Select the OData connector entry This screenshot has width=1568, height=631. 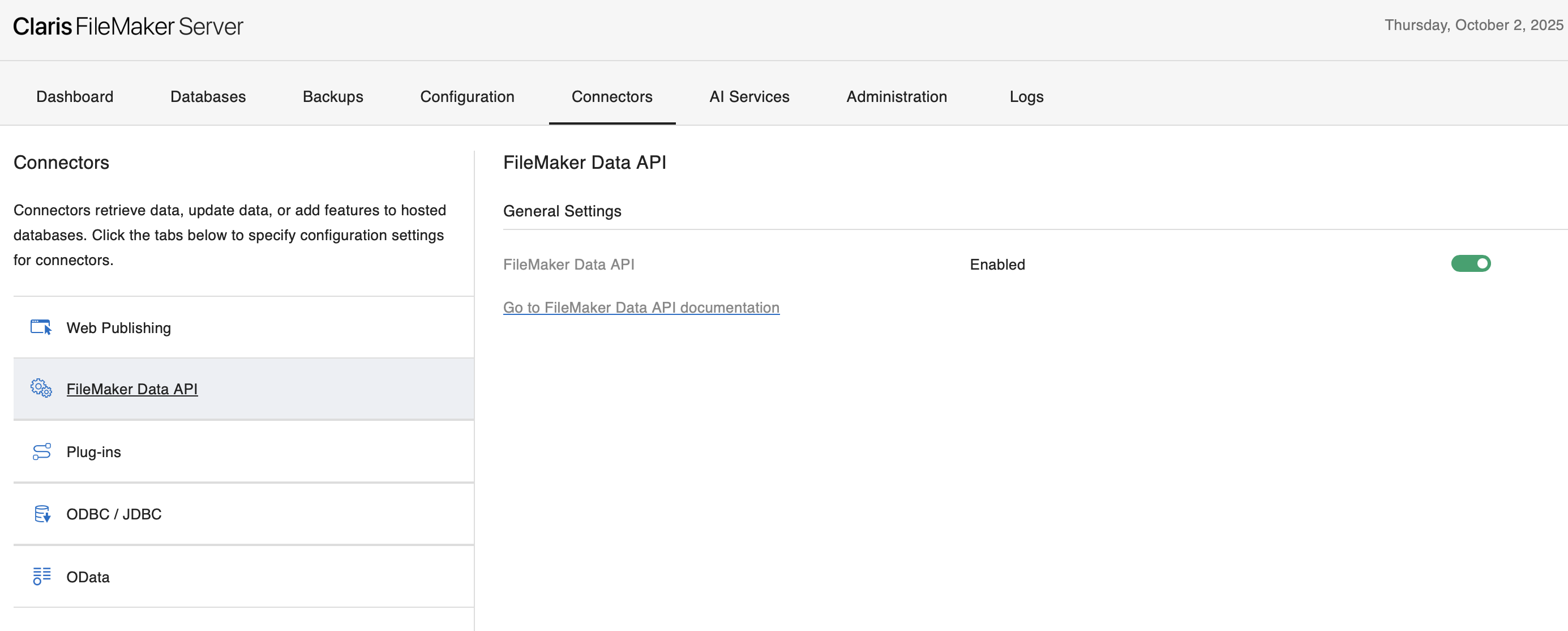(88, 576)
